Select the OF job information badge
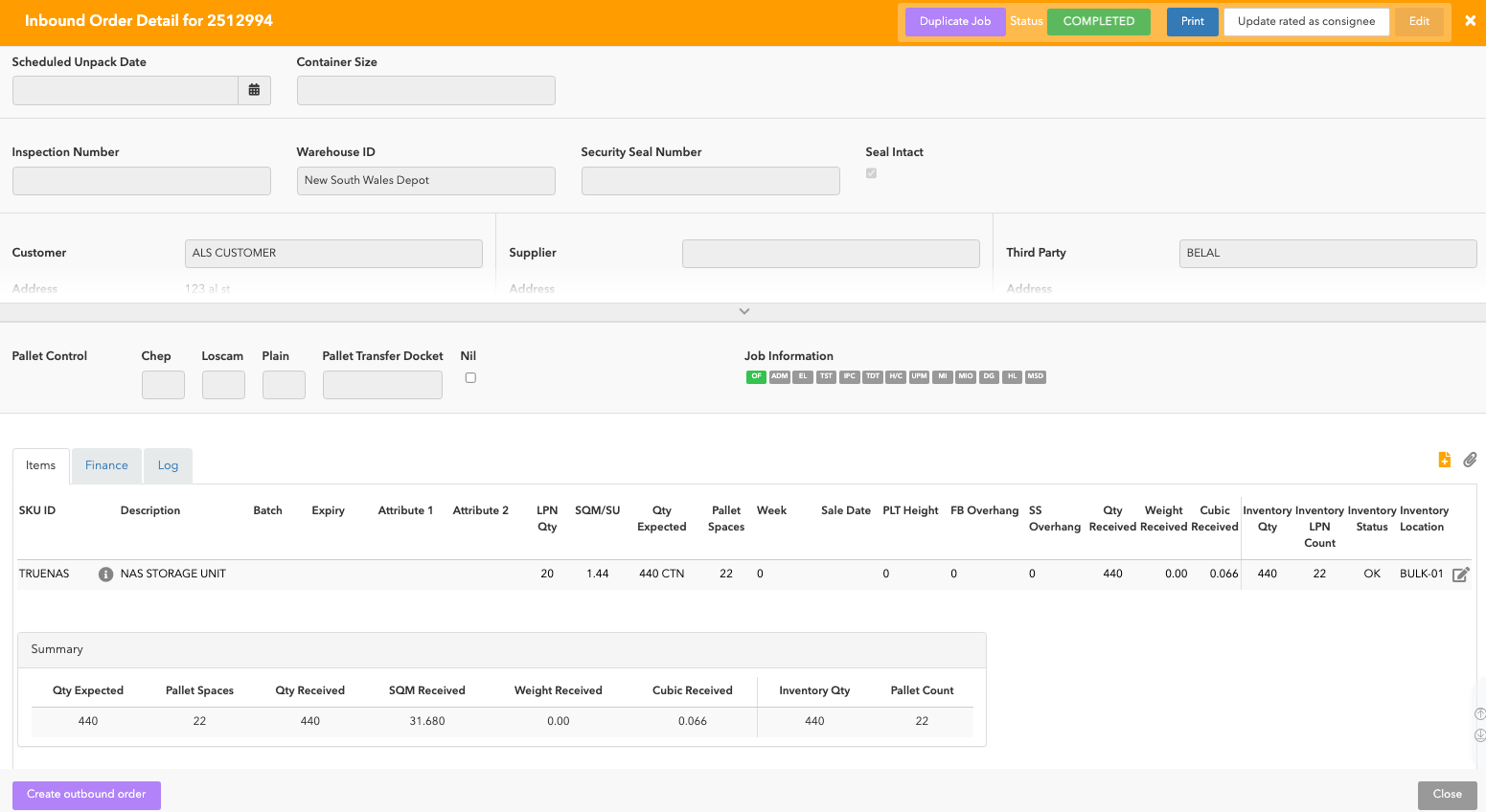 click(x=756, y=376)
